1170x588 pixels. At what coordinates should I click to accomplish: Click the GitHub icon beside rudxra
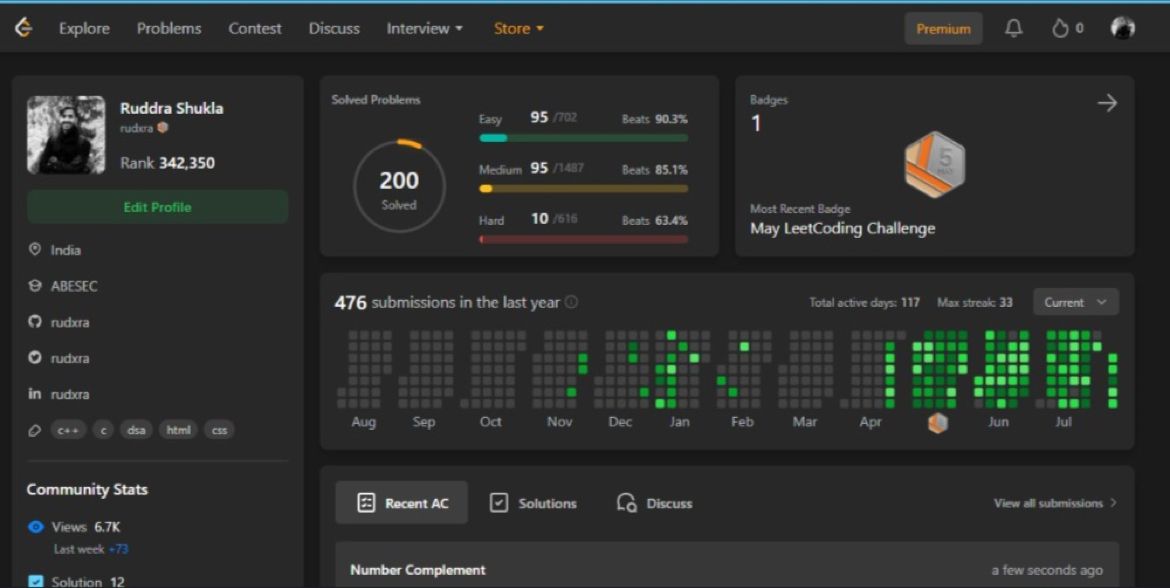coord(34,322)
